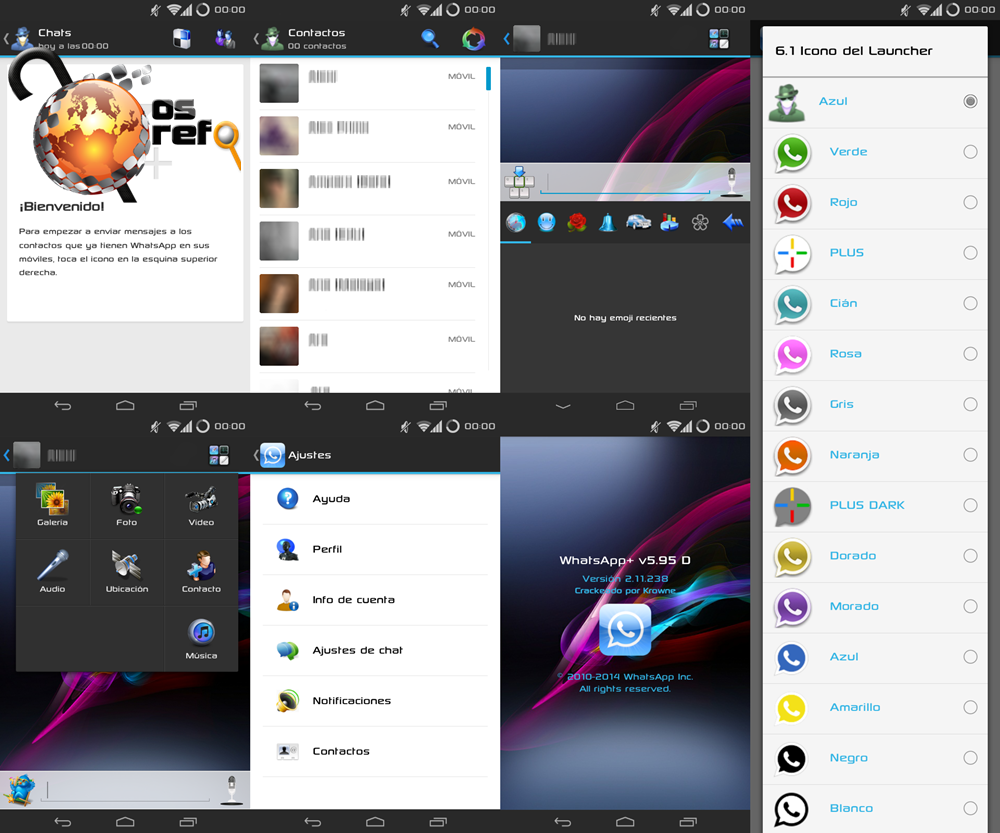Tap the blue back chevron in the emoji chat header
The width and height of the screenshot is (1000, 833).
point(506,39)
